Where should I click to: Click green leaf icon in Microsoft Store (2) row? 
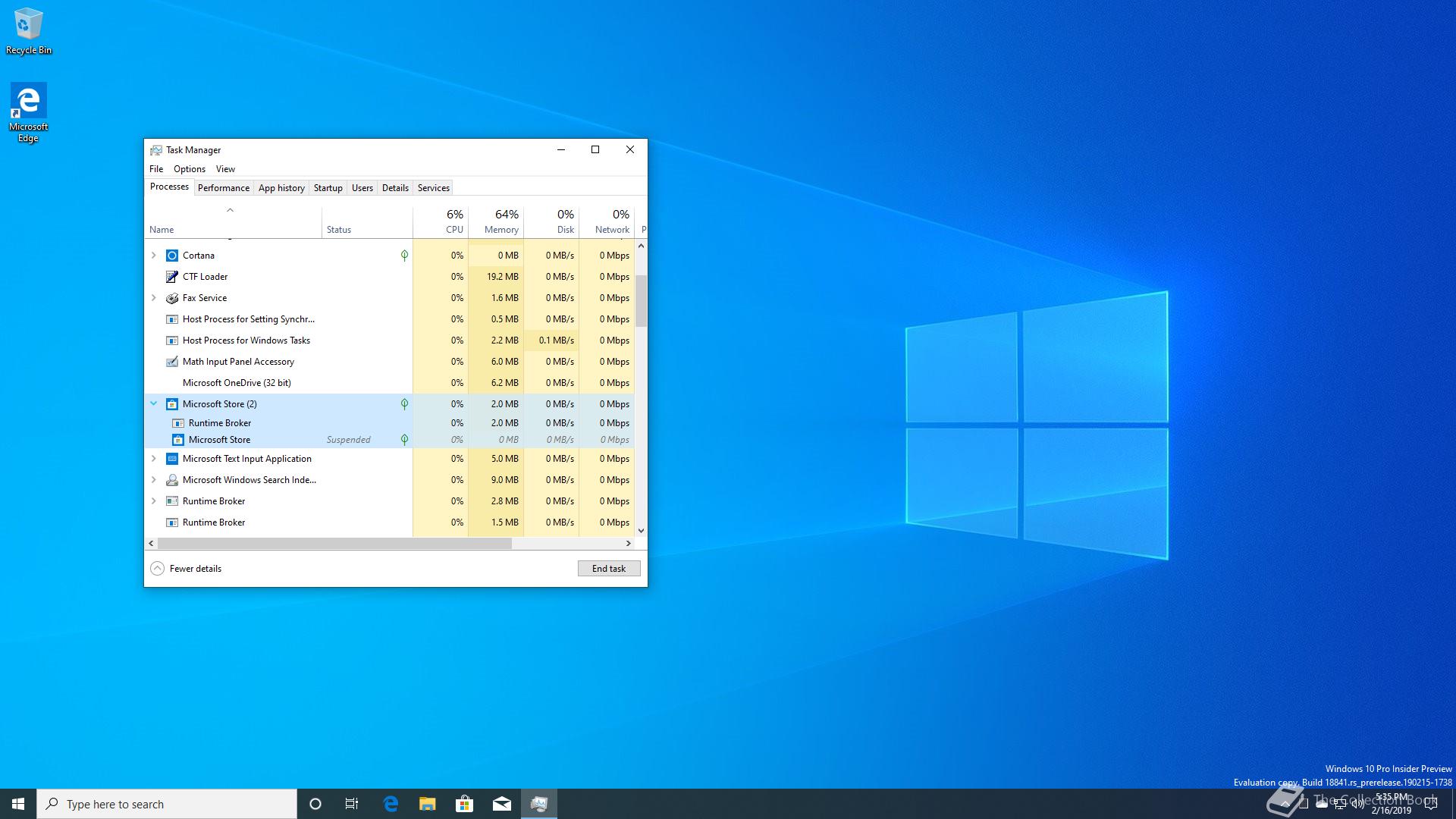(404, 404)
